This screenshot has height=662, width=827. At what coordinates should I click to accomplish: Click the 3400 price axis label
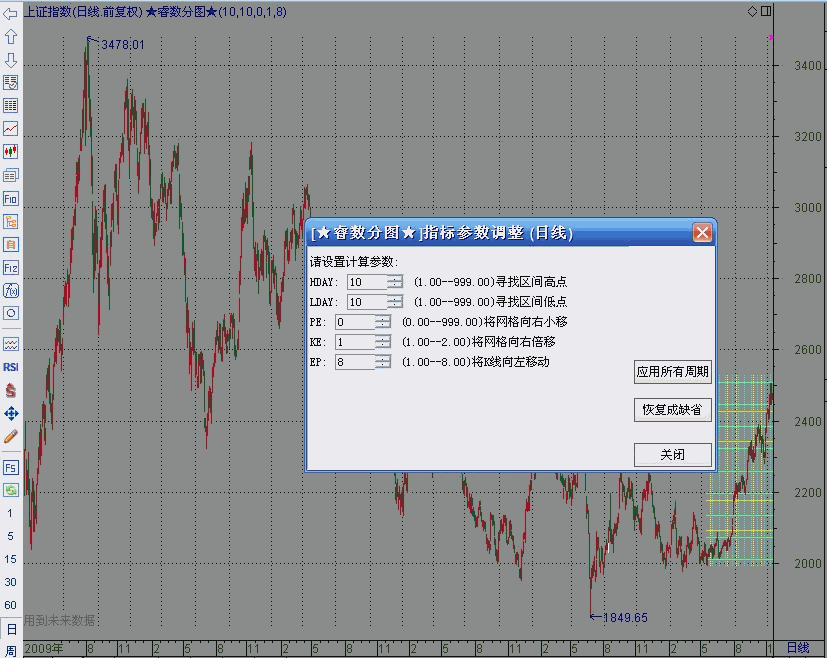point(808,66)
